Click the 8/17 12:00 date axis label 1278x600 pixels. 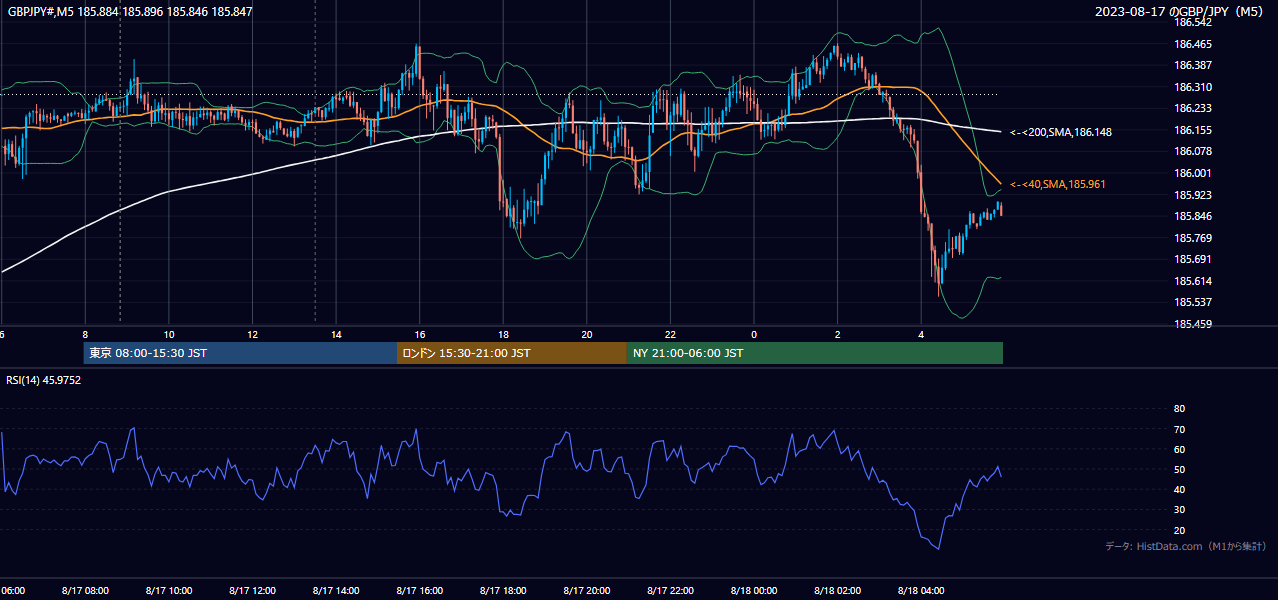(x=252, y=590)
